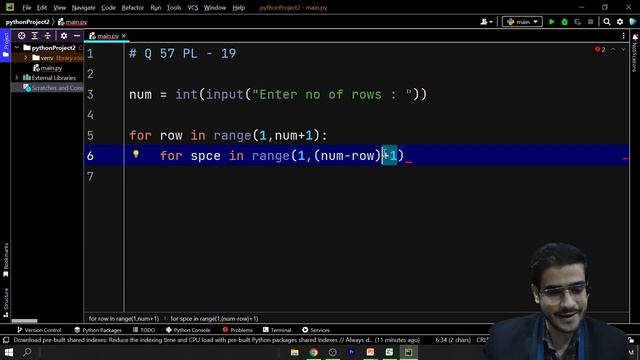640x360 pixels.
Task: Click cursor position 6:34 in status bar
Action: pyautogui.click(x=453, y=340)
